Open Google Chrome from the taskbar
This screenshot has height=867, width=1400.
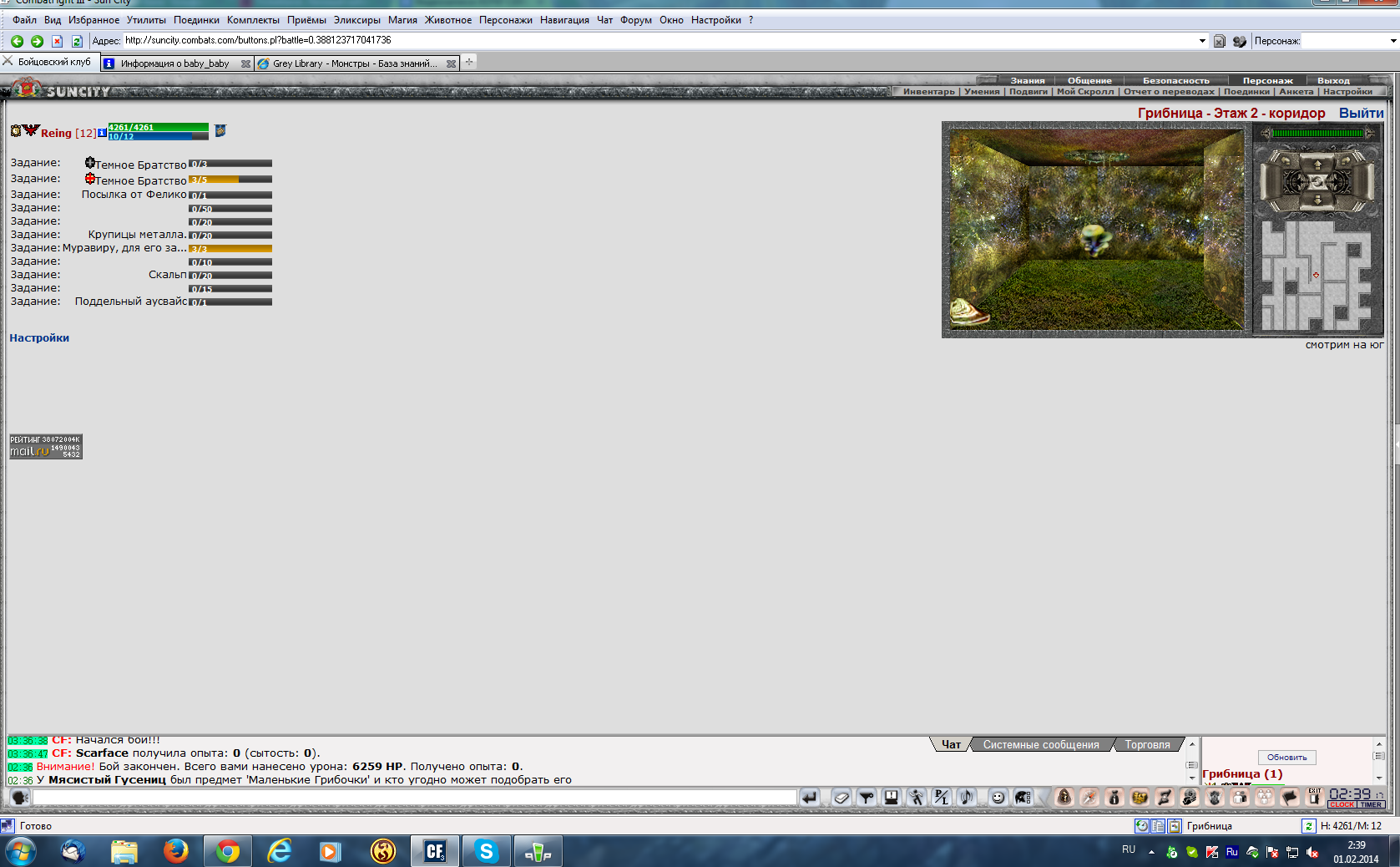click(227, 851)
